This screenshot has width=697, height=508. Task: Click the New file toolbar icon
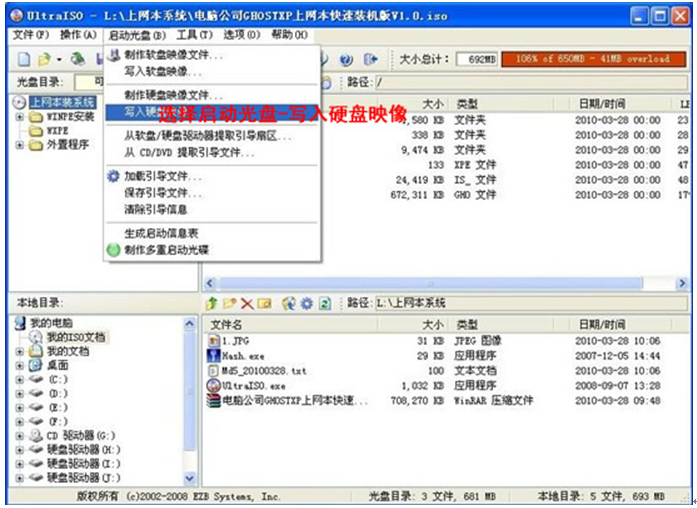coord(24,59)
